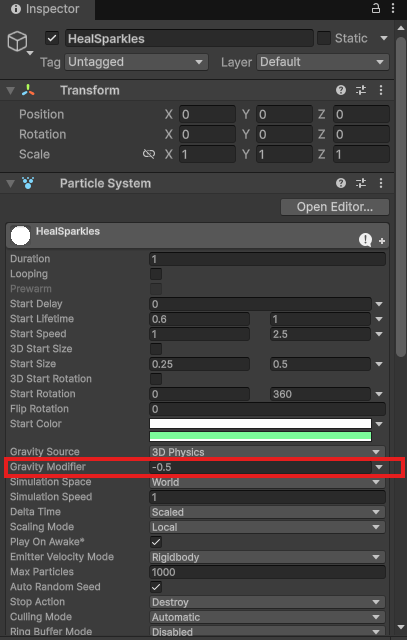Click the Duration field

267,259
